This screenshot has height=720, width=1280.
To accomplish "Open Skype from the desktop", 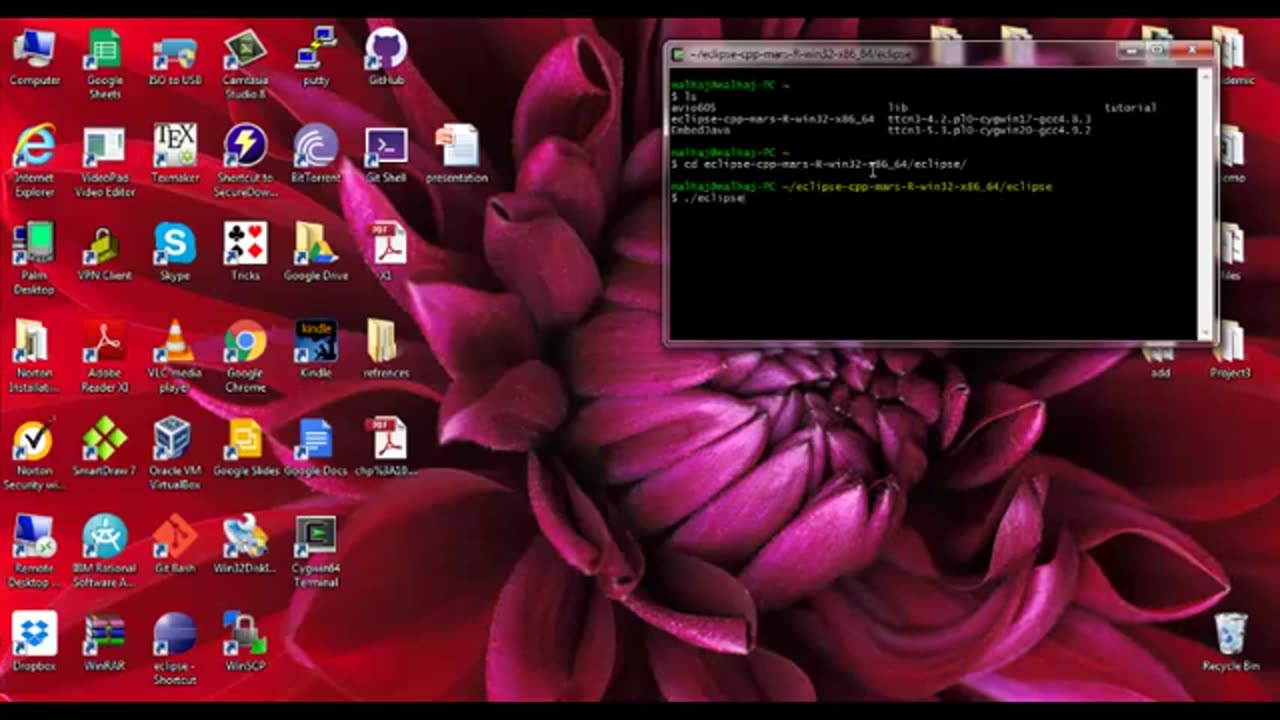I will pyautogui.click(x=175, y=251).
